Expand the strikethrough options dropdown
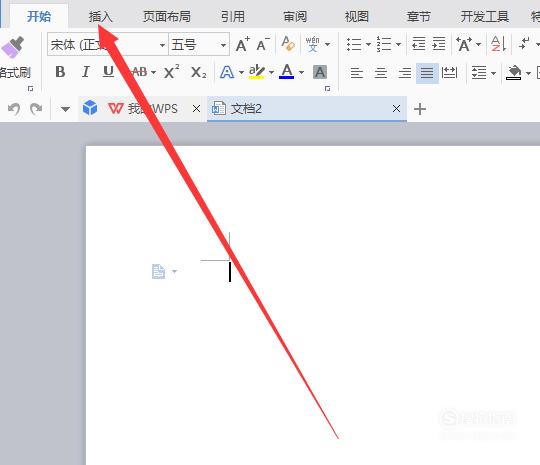The width and height of the screenshot is (540, 465). tap(154, 72)
